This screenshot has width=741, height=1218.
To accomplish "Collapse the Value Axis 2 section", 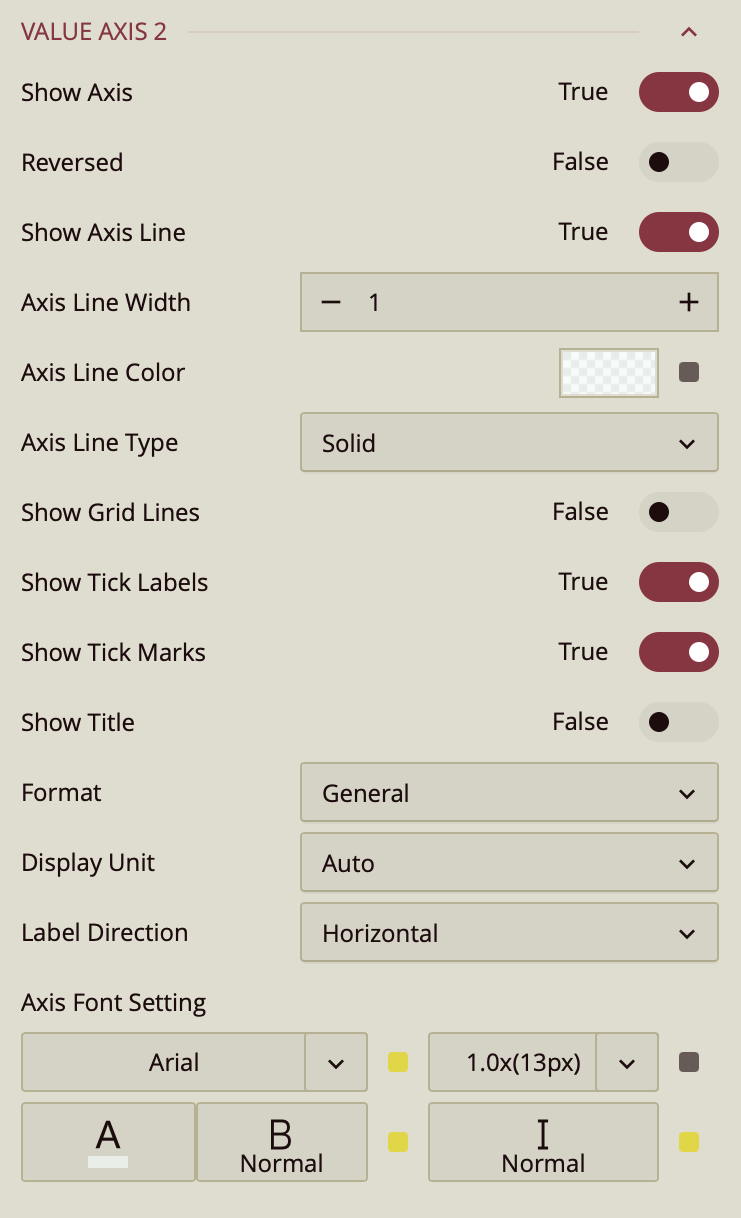I will point(688,32).
